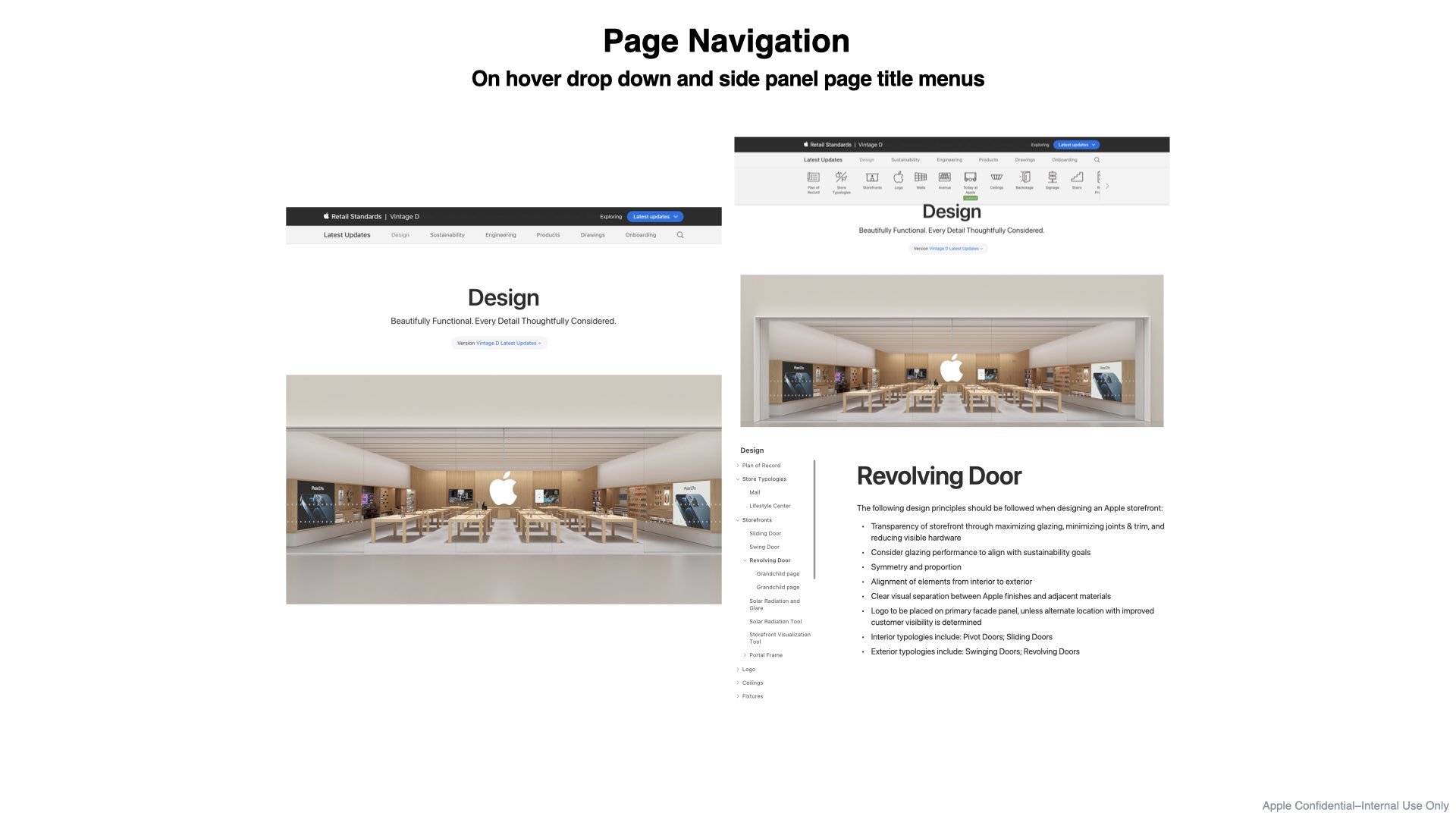Screen dimensions: 1456x819
Task: Open Swing Door page in sidebar
Action: (x=764, y=547)
